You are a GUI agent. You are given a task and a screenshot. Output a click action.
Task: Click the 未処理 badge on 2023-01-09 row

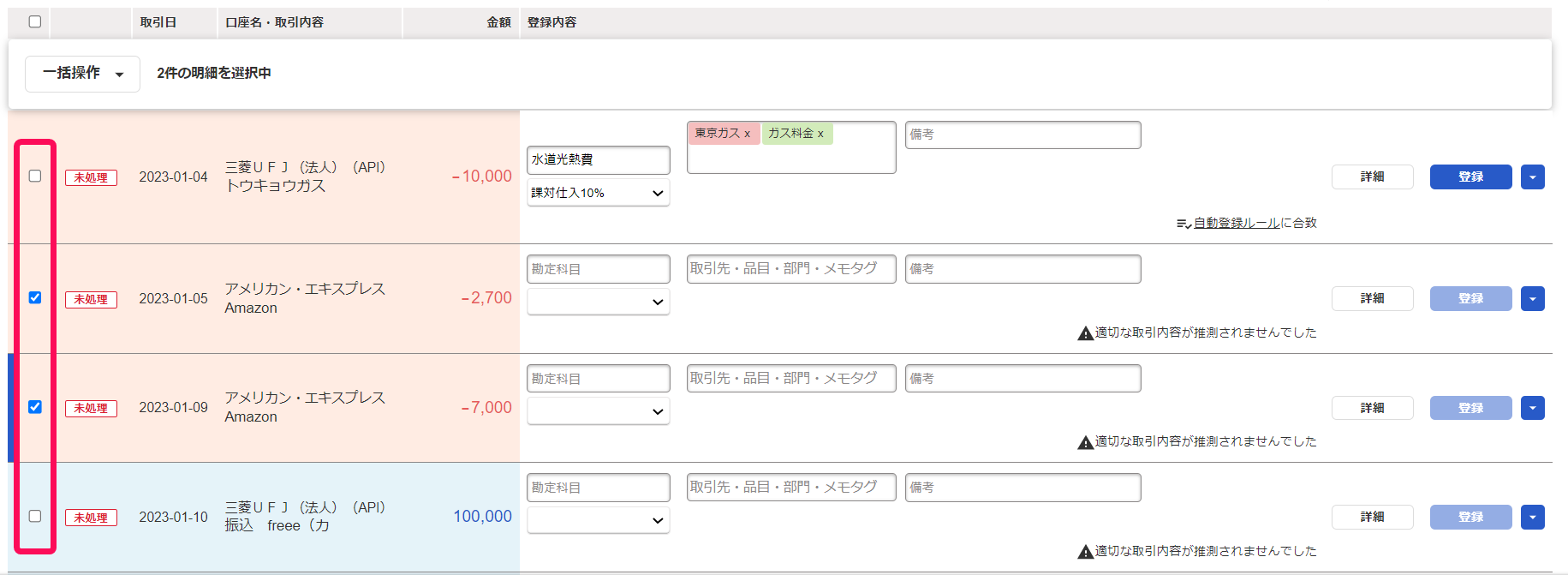coord(91,409)
